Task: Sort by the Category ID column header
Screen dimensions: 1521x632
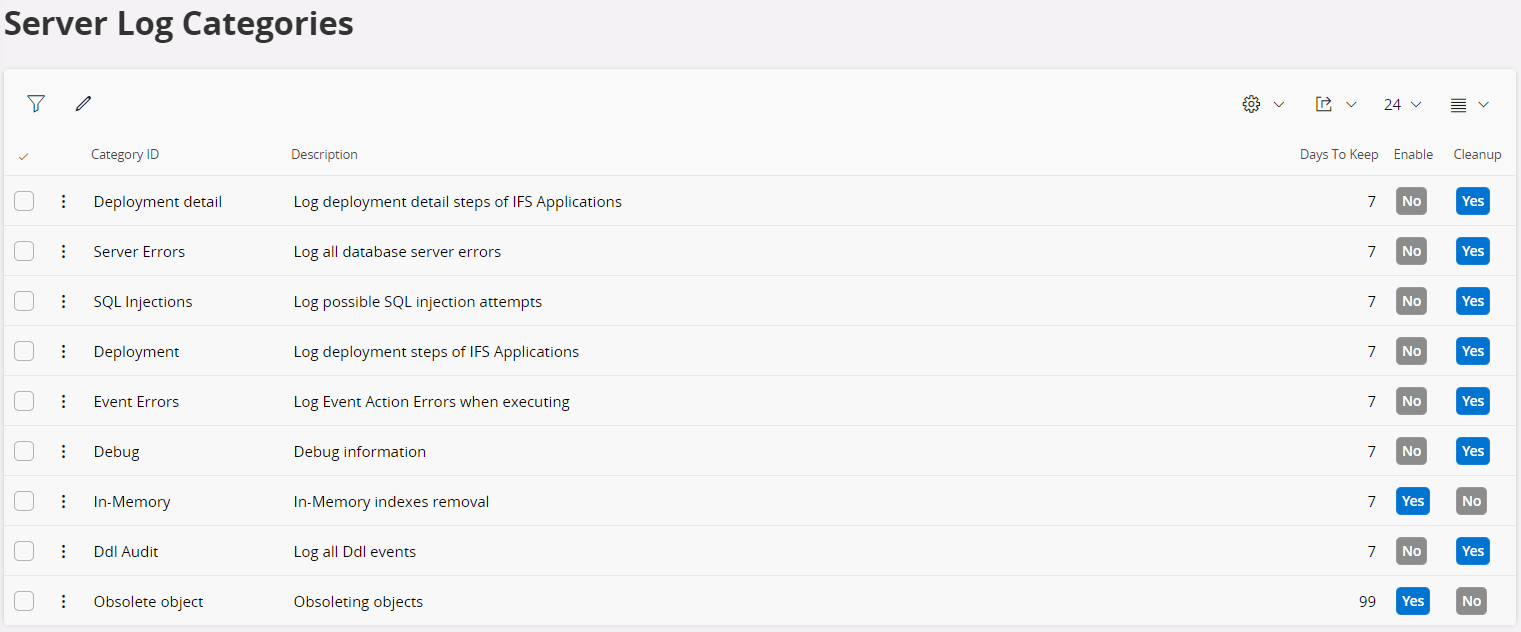Action: click(x=124, y=154)
